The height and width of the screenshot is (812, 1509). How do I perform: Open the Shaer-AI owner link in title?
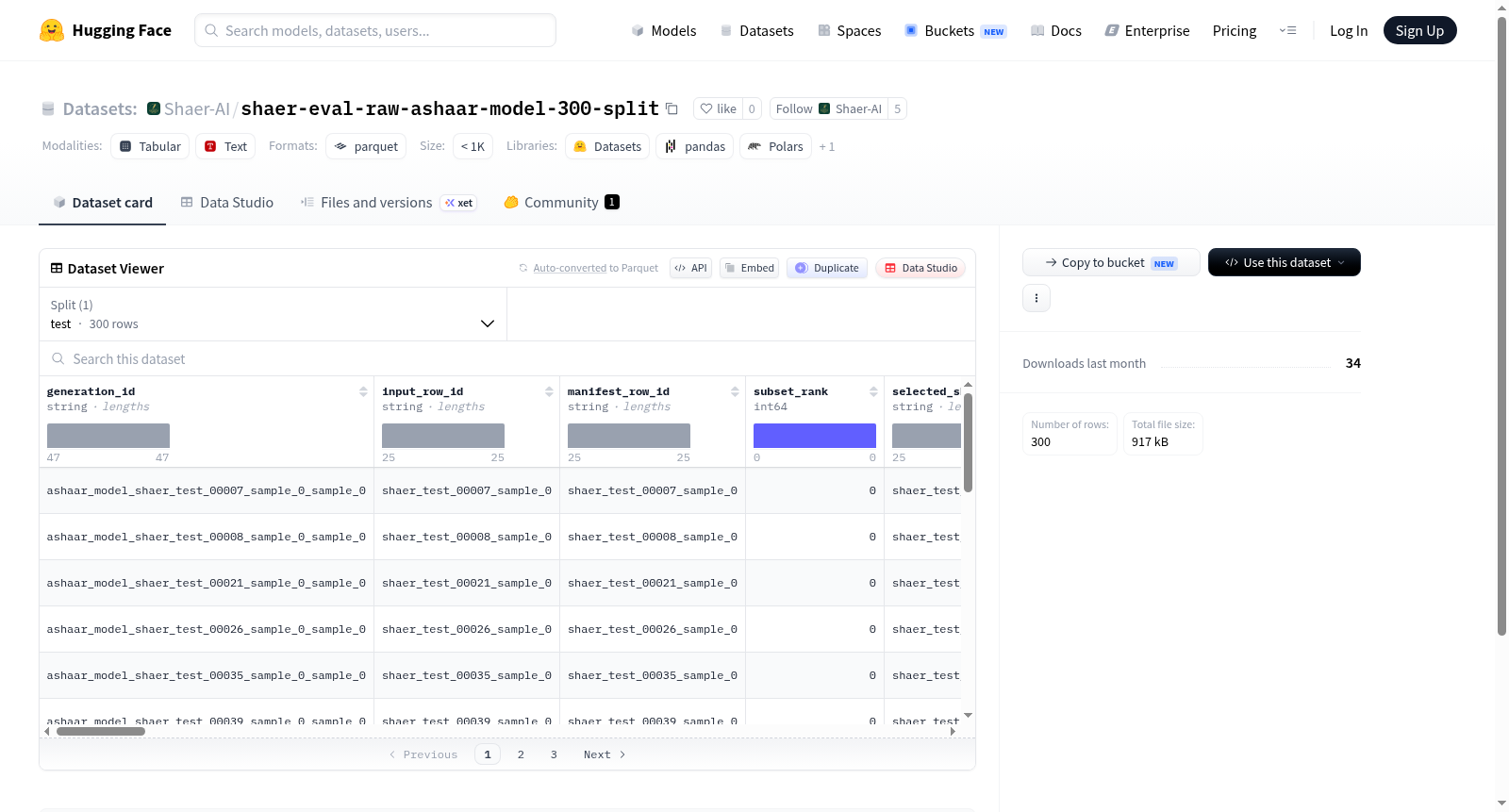click(196, 108)
